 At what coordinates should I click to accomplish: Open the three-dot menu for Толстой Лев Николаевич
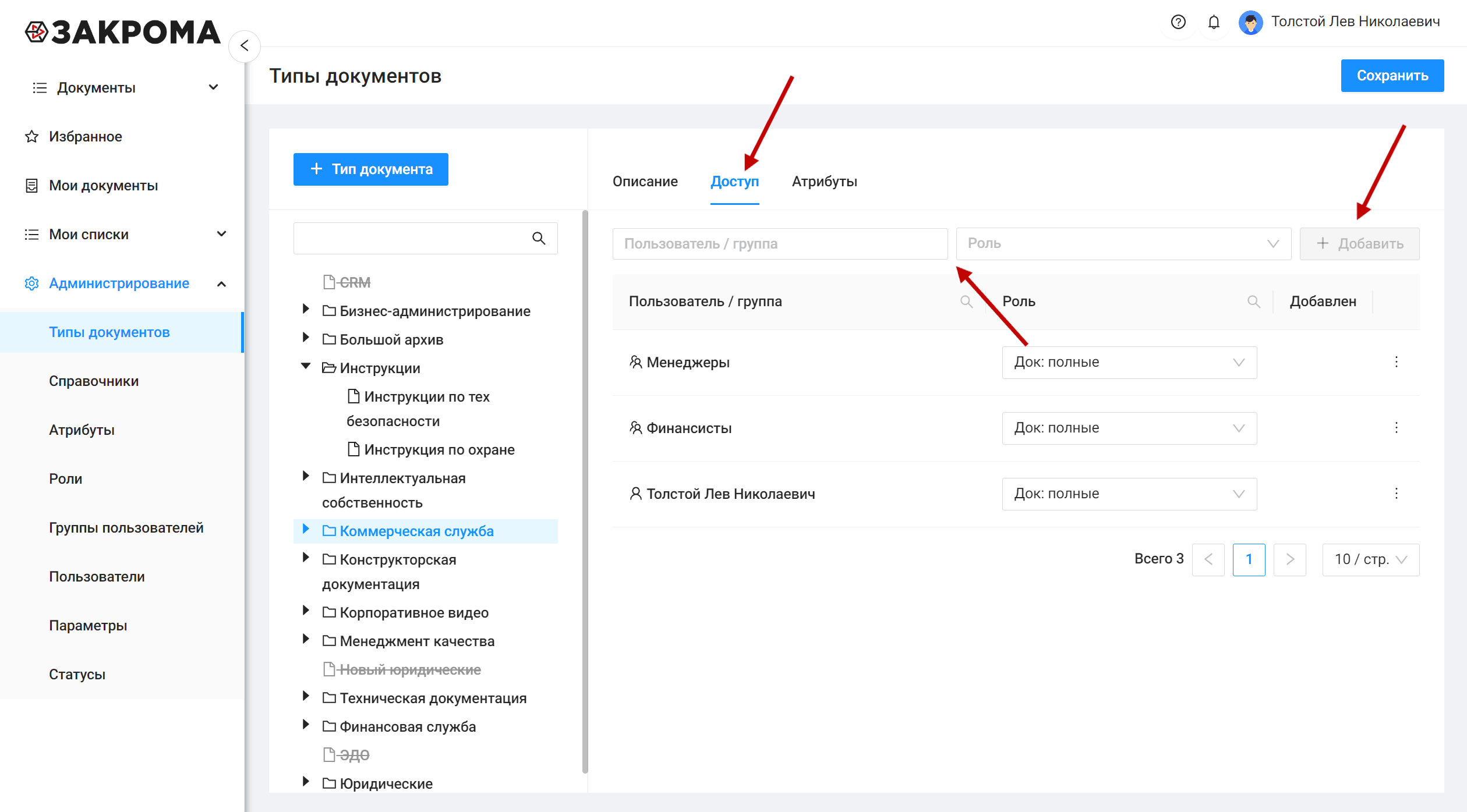(1396, 494)
